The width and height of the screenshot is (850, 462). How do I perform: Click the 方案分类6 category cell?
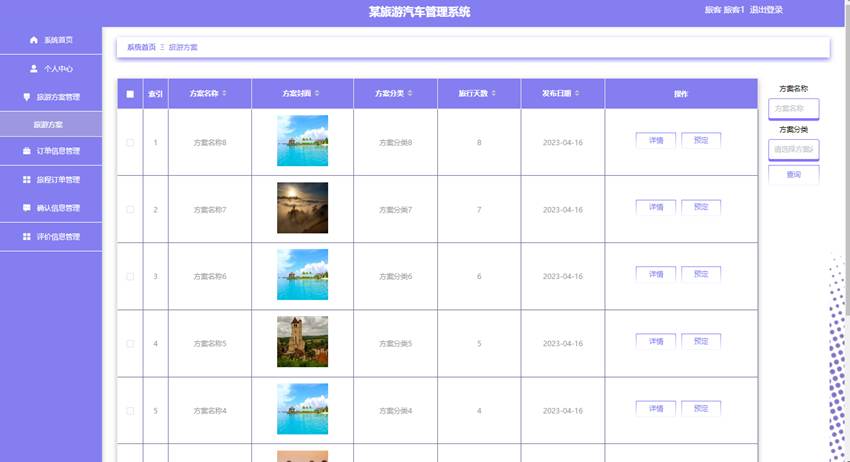click(x=396, y=277)
